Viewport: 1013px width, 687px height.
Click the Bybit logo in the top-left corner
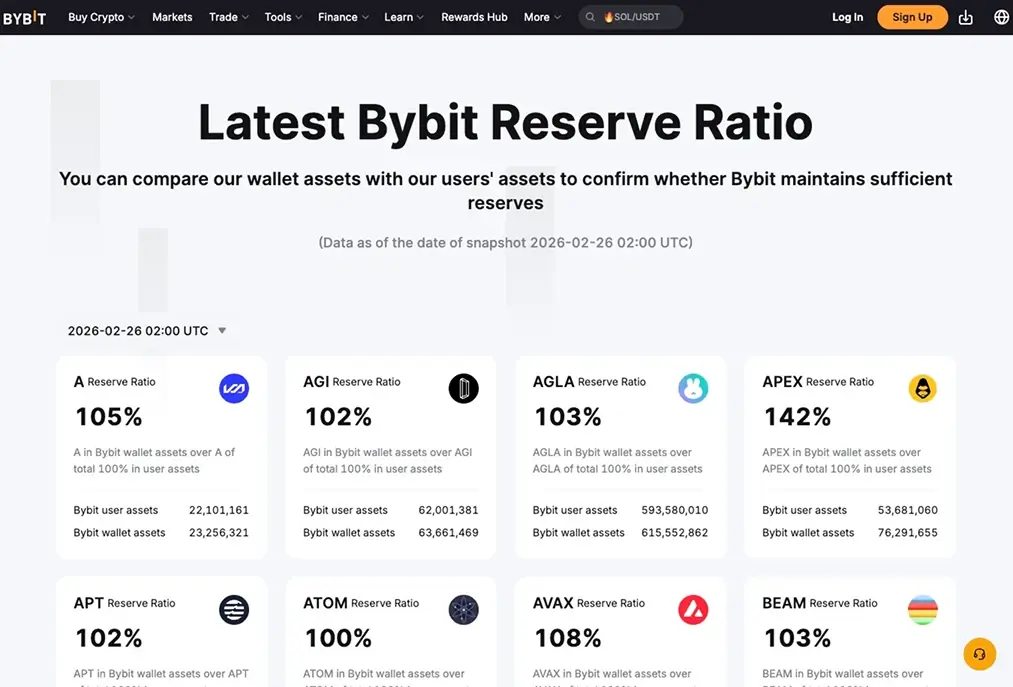click(x=24, y=17)
